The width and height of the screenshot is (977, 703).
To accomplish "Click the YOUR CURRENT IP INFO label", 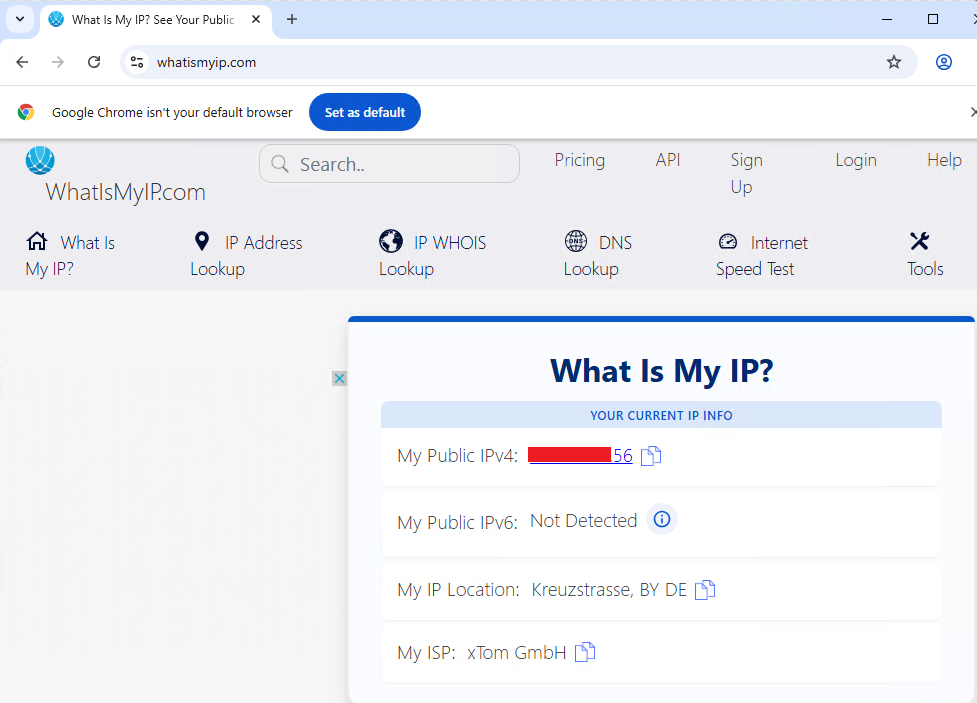I will (661, 416).
